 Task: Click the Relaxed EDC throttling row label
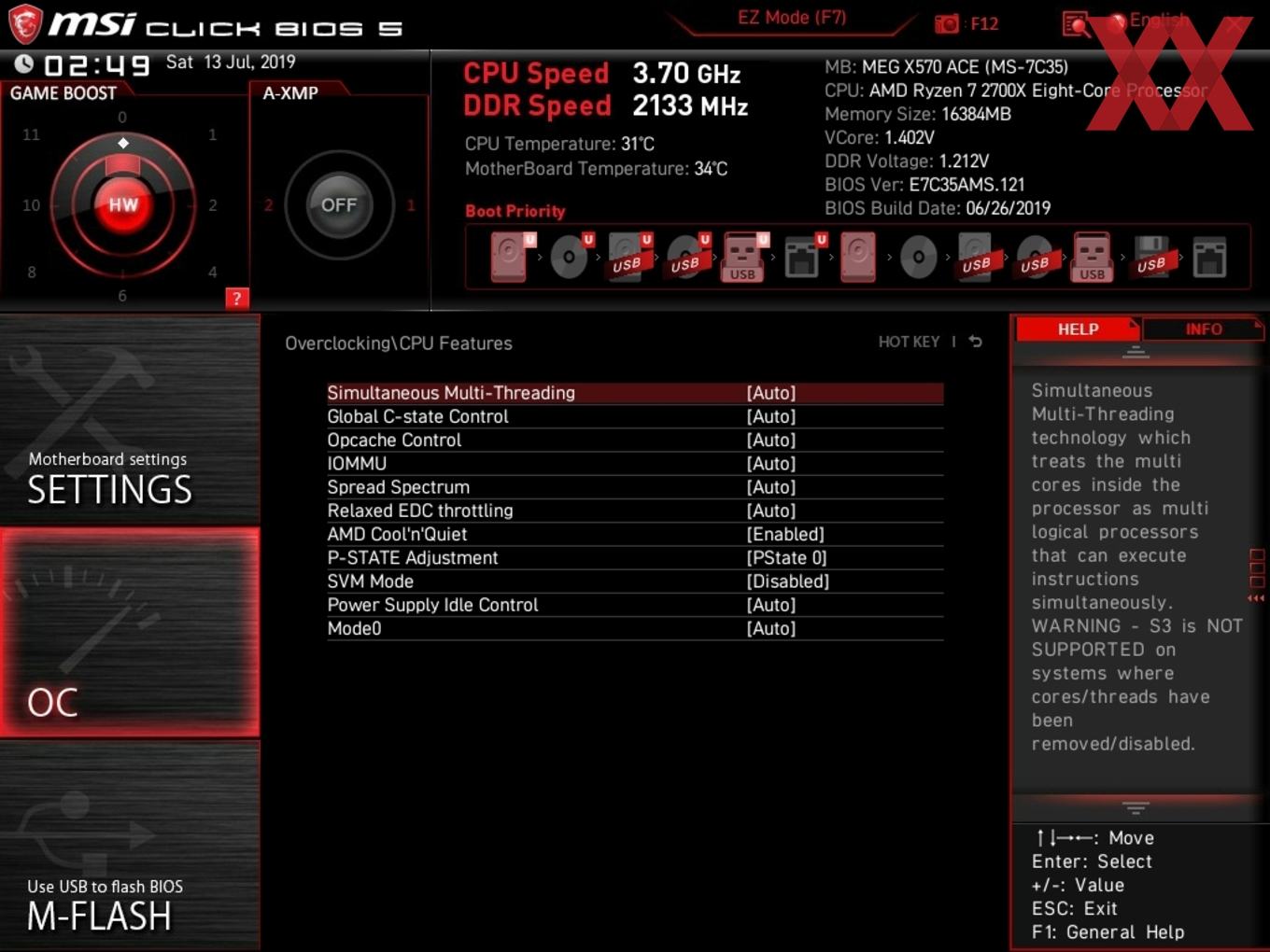(x=420, y=511)
